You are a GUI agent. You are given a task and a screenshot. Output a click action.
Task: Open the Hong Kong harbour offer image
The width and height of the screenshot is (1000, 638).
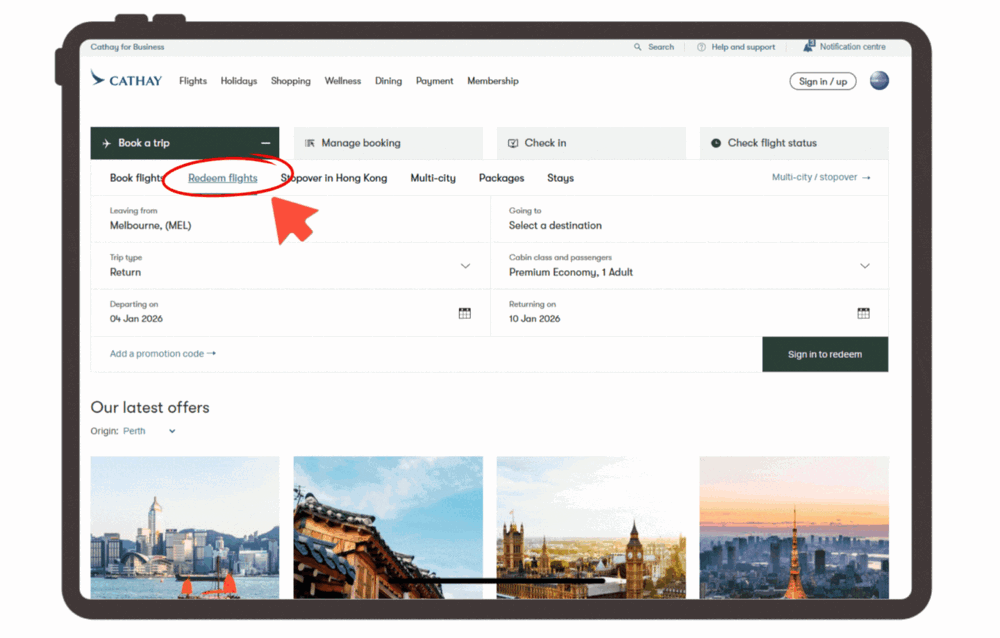click(185, 527)
